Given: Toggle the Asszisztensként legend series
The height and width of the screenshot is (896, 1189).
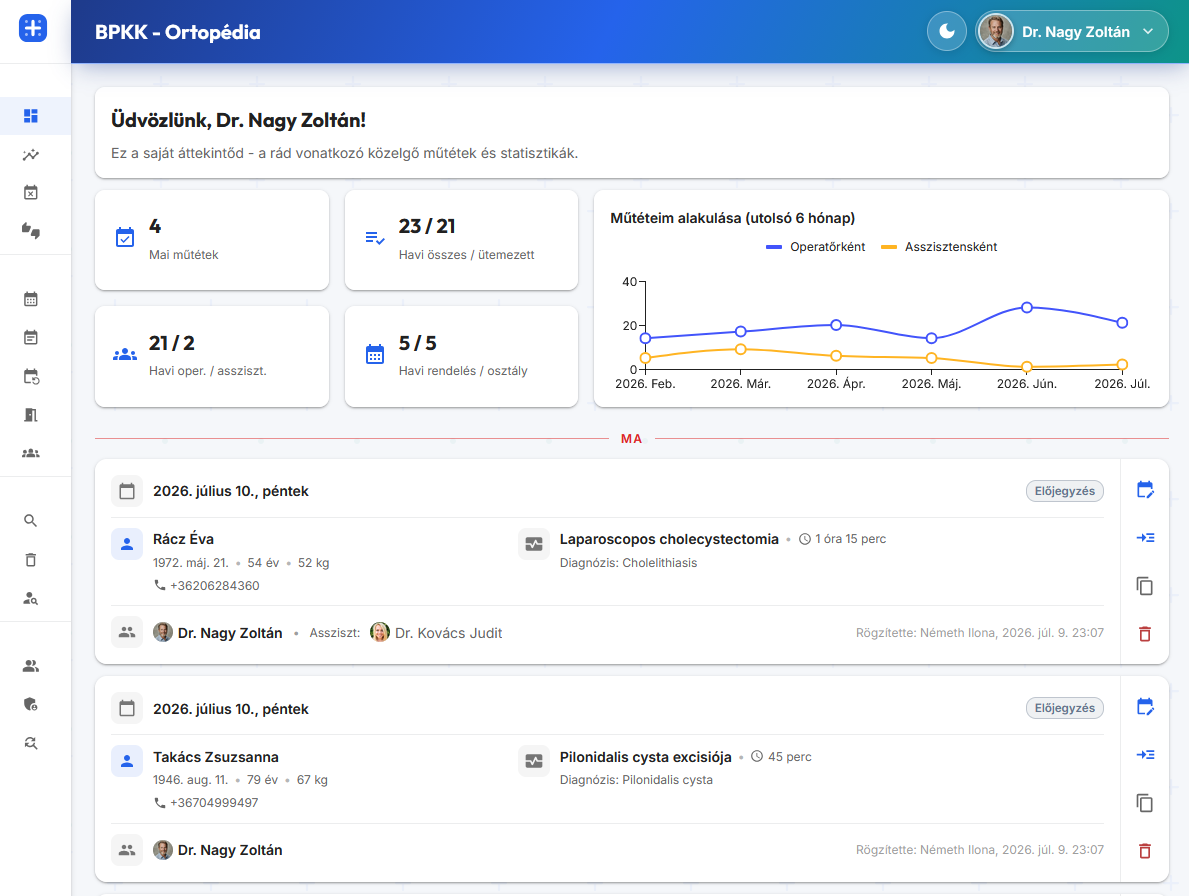Looking at the screenshot, I should click(x=939, y=247).
